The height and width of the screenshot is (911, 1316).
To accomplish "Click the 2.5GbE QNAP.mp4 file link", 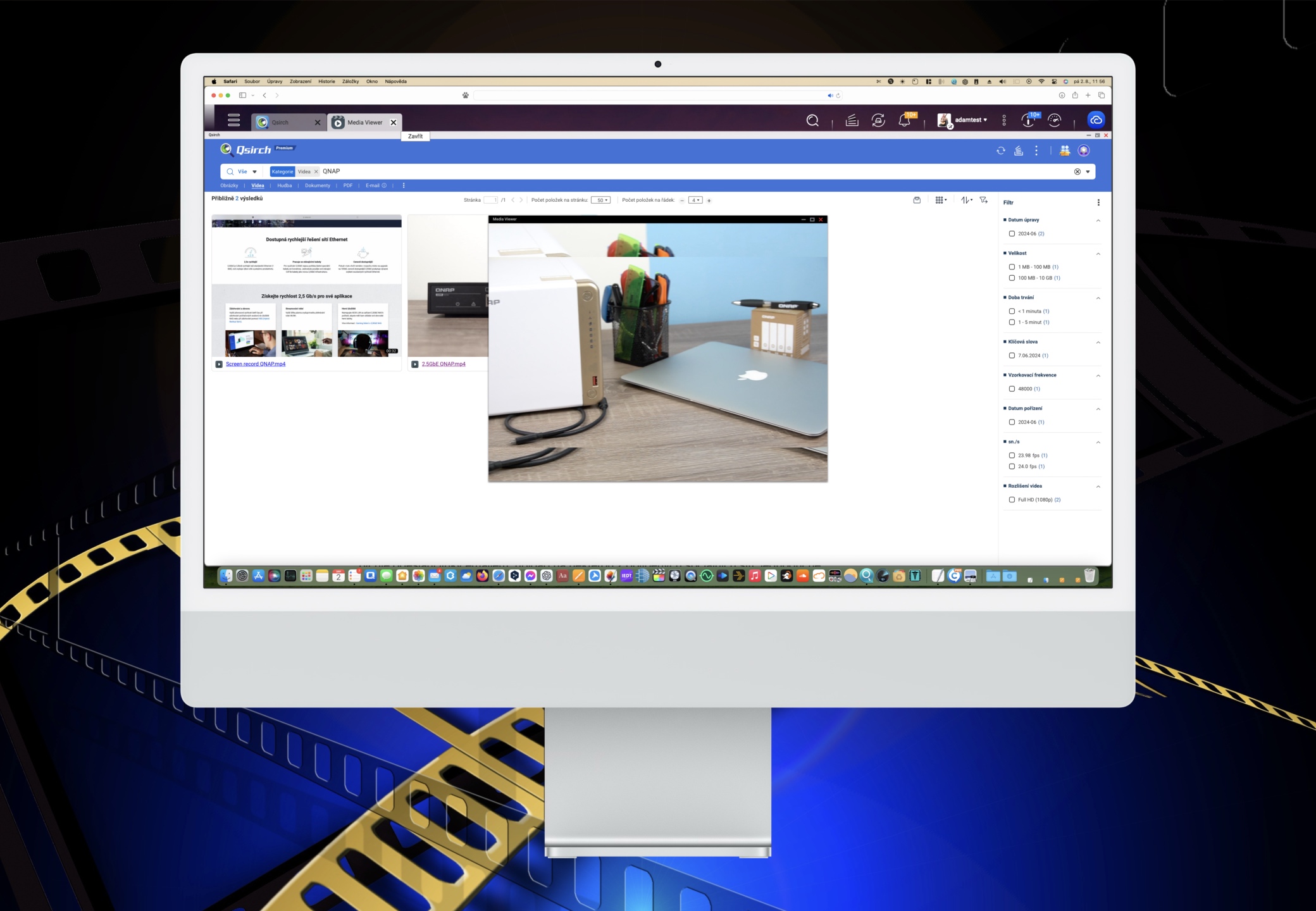I will [444, 364].
